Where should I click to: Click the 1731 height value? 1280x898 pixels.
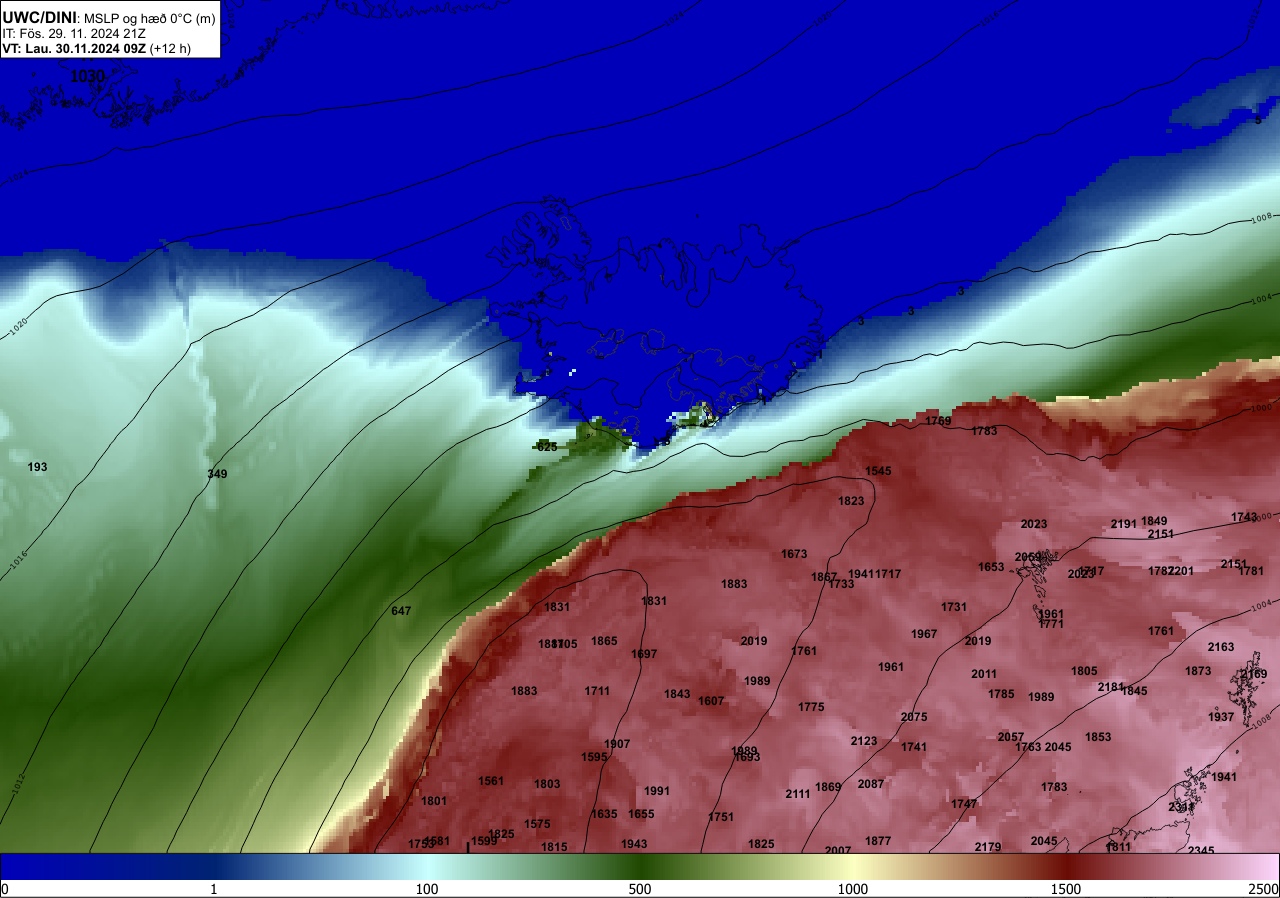coord(954,607)
